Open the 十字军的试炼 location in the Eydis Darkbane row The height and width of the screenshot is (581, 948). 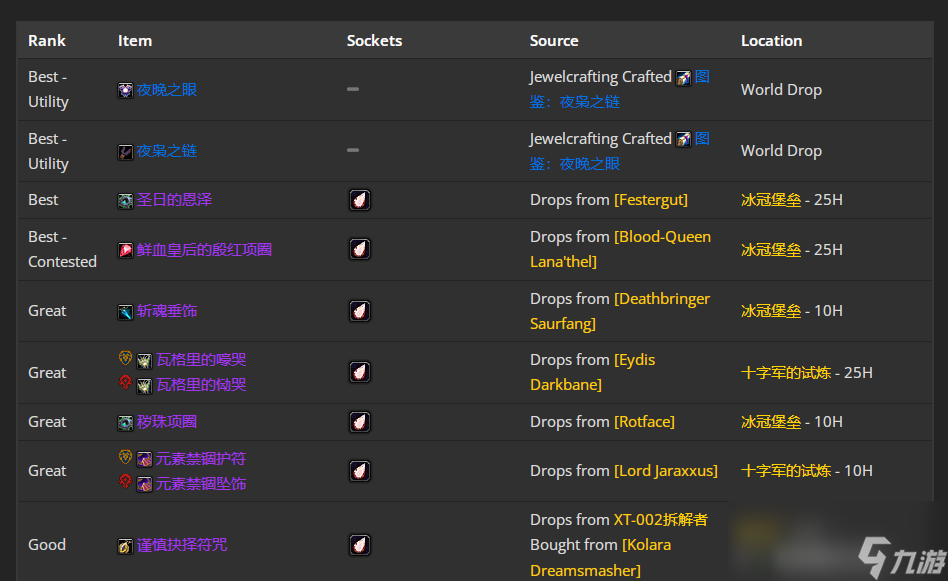pos(786,373)
